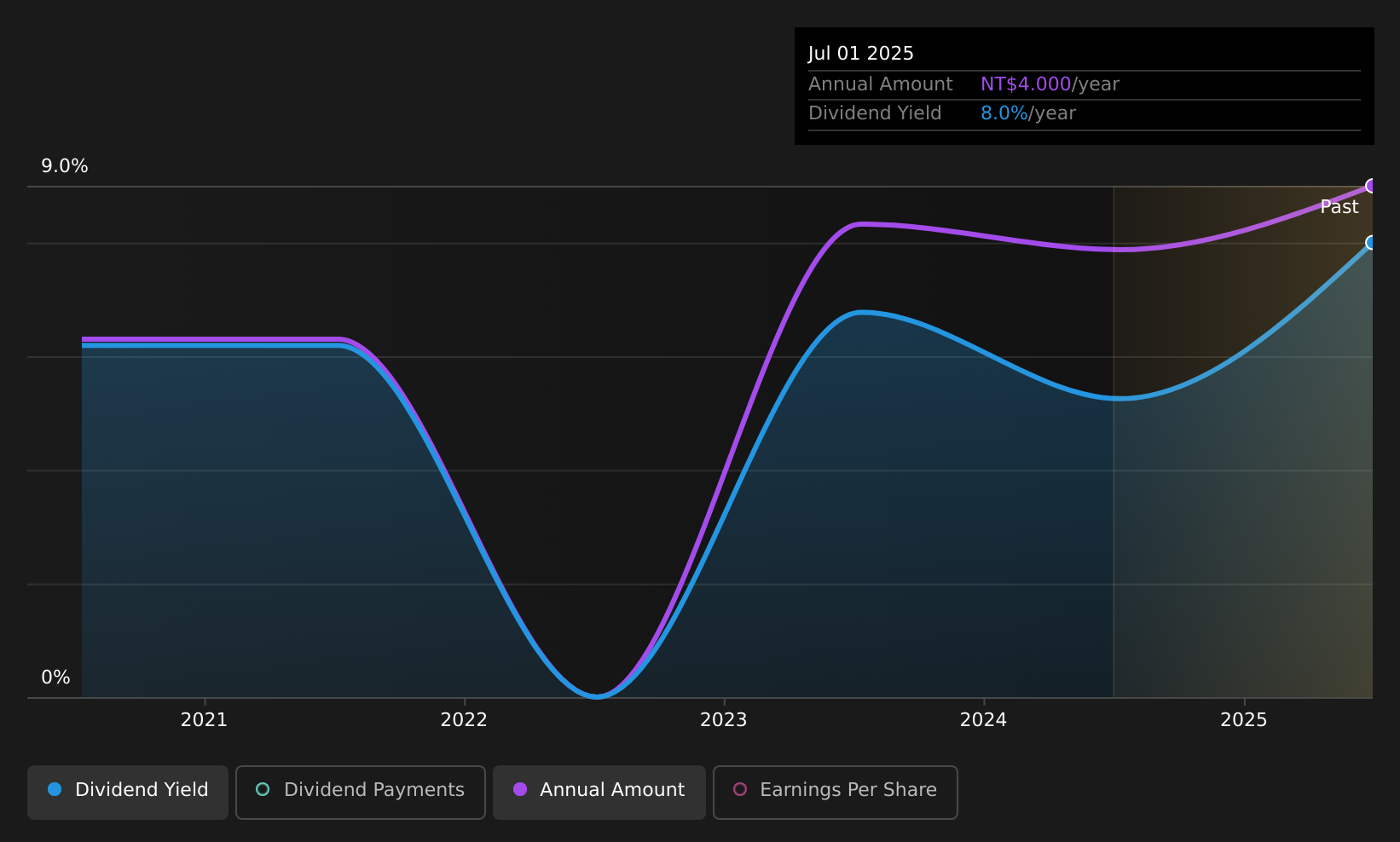Image resolution: width=1400 pixels, height=842 pixels.
Task: Click the Annual Amount tooltip label
Action: 881,84
